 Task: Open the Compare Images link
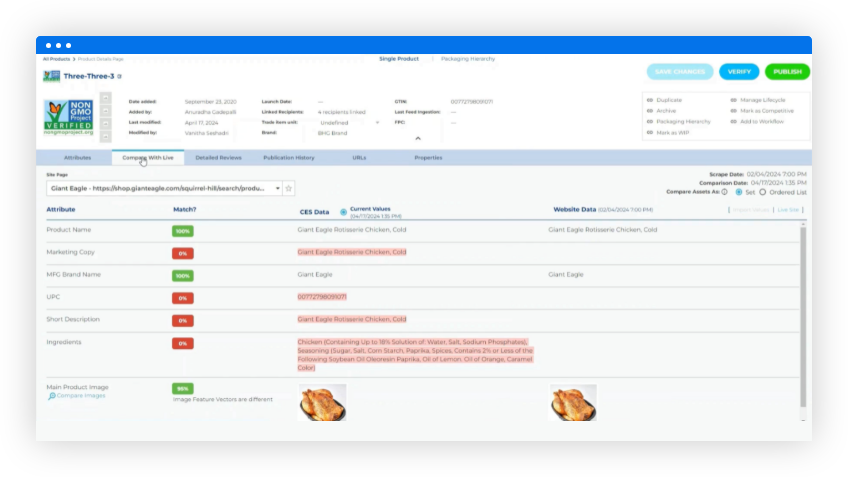(x=81, y=396)
